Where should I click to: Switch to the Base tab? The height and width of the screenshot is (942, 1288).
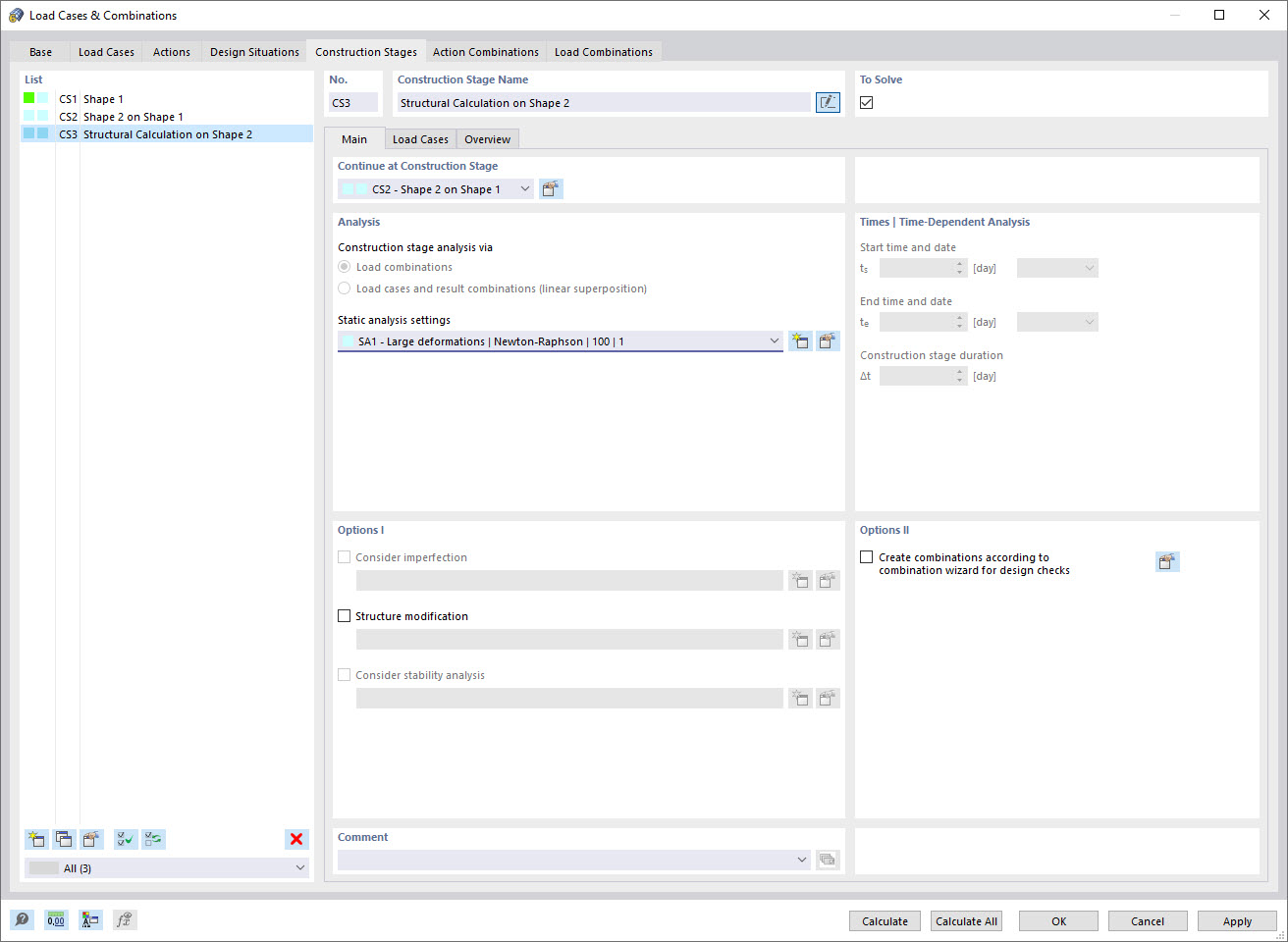pyautogui.click(x=40, y=52)
